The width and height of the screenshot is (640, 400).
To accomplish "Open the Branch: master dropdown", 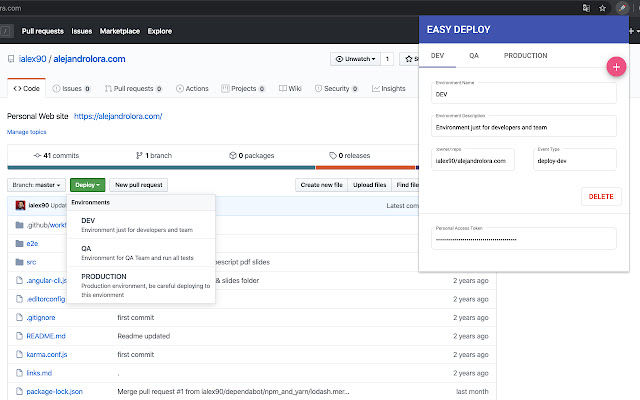I will click(x=36, y=185).
